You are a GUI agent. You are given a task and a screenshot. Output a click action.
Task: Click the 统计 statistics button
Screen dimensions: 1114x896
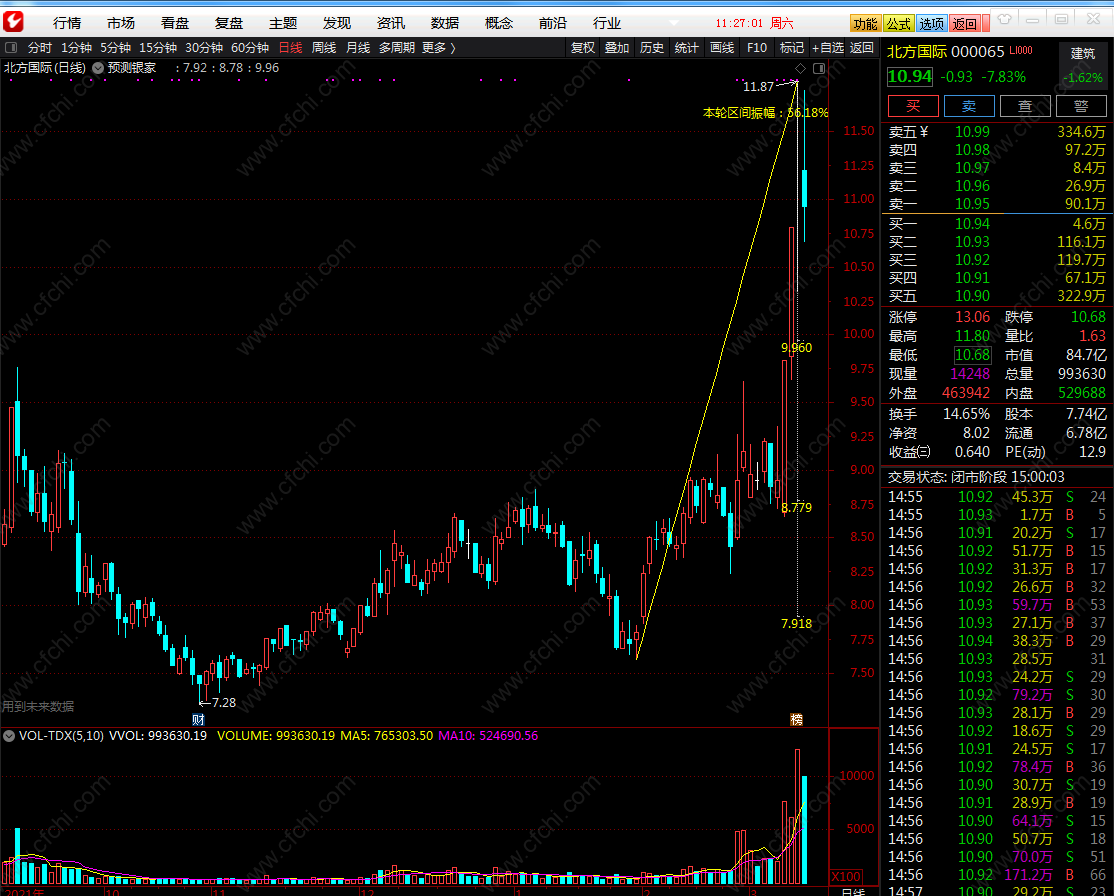pyautogui.click(x=686, y=48)
